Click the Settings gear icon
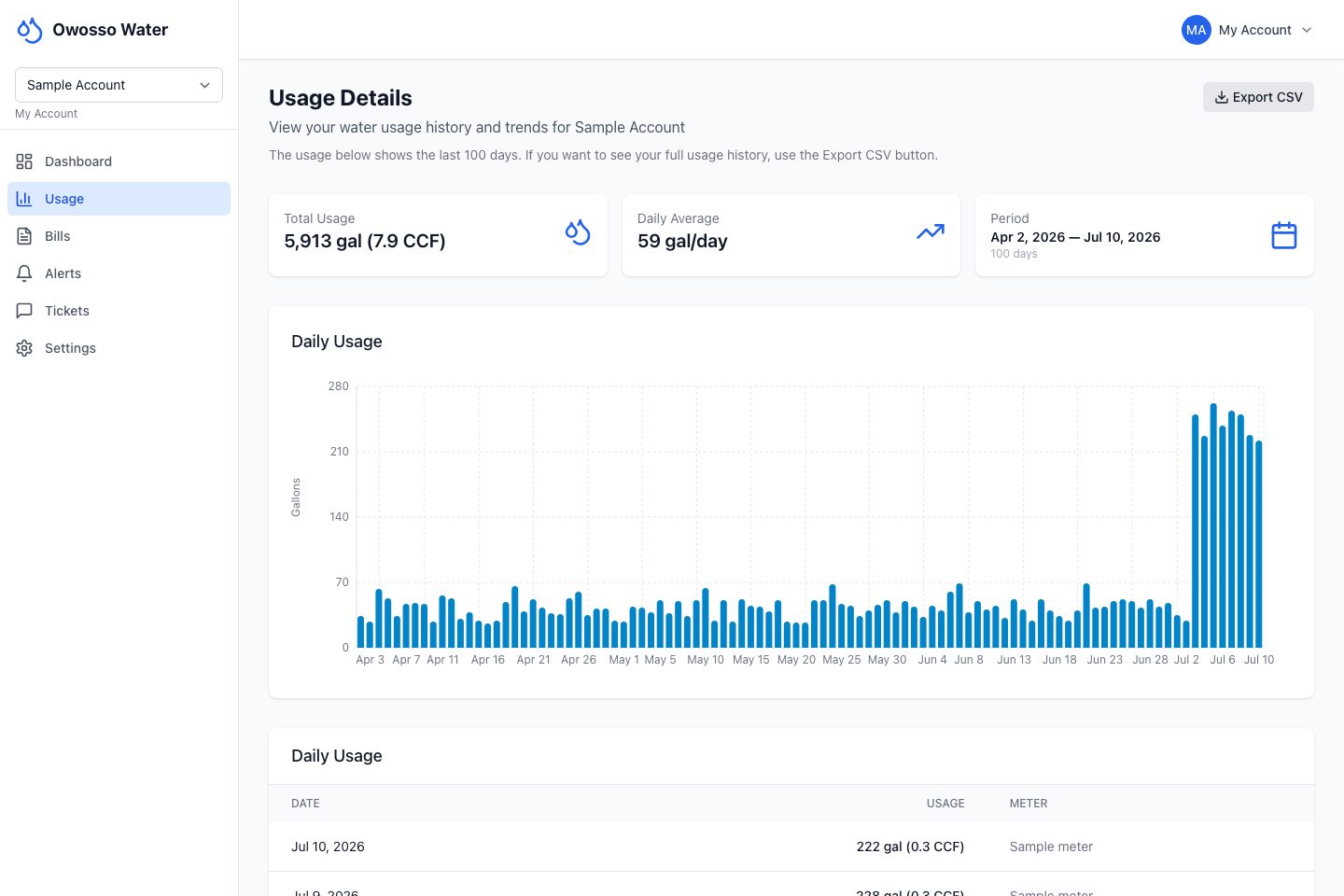1344x896 pixels. [24, 348]
